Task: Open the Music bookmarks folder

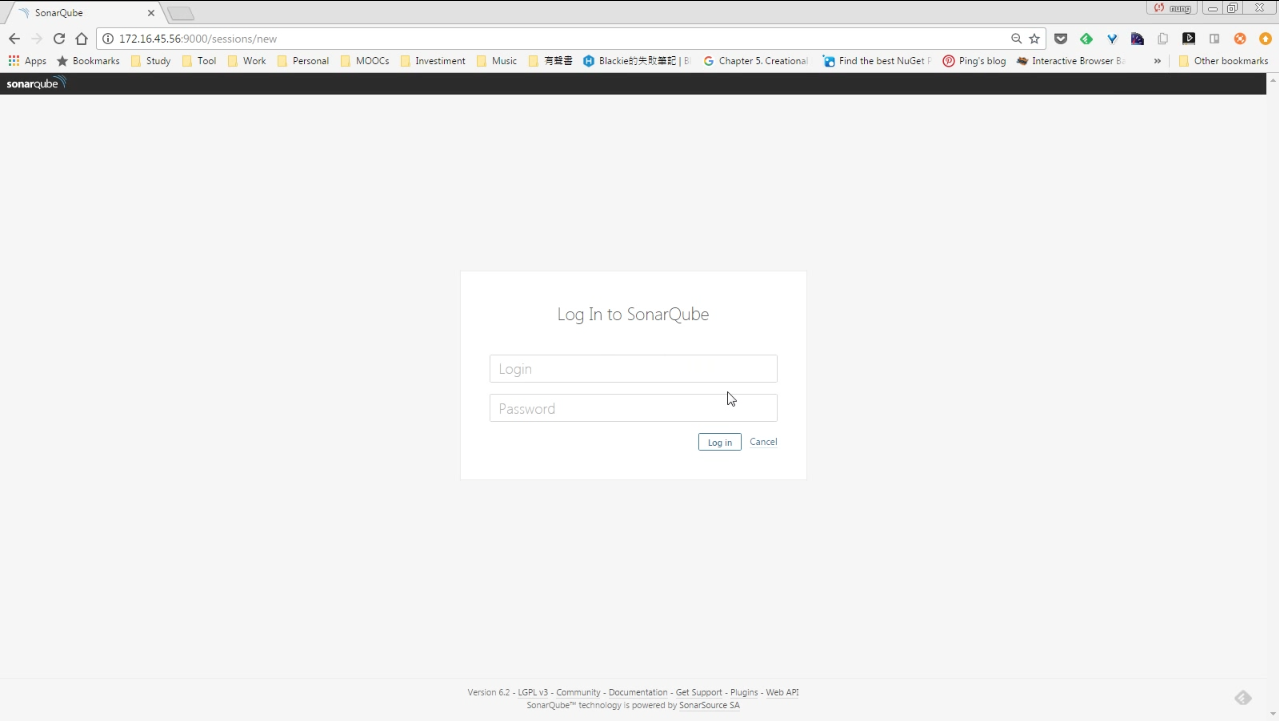Action: pyautogui.click(x=497, y=61)
